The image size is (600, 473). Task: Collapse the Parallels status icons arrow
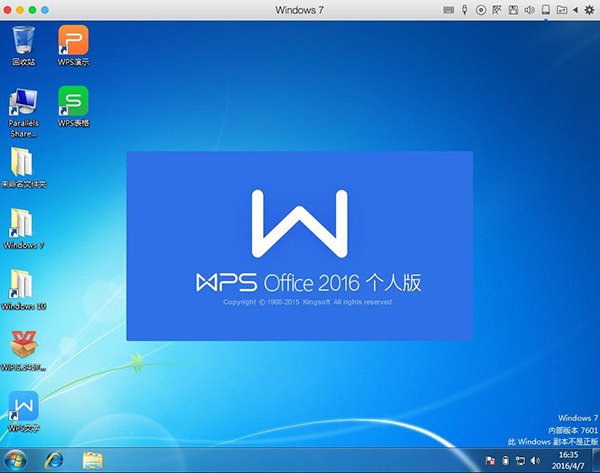click(x=575, y=10)
